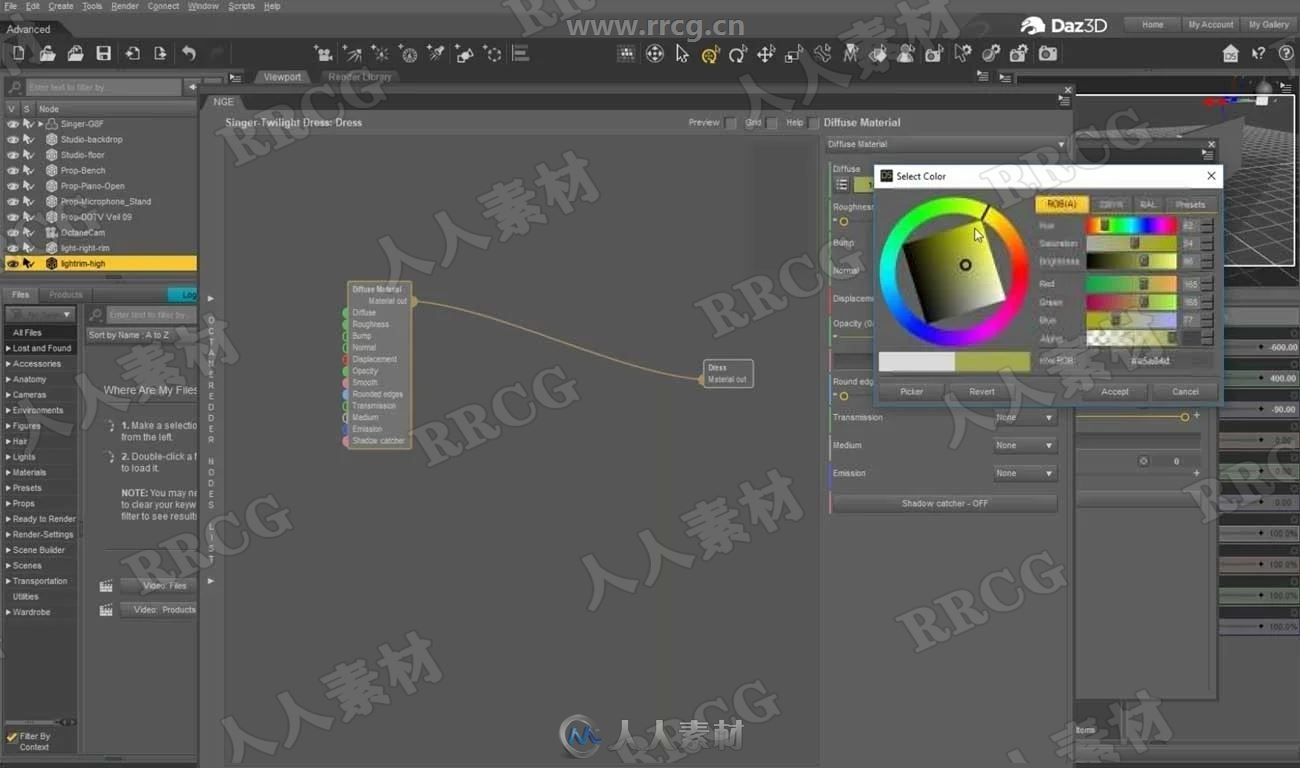Click the Diffuse list options icon
The width and height of the screenshot is (1300, 768).
[x=842, y=184]
